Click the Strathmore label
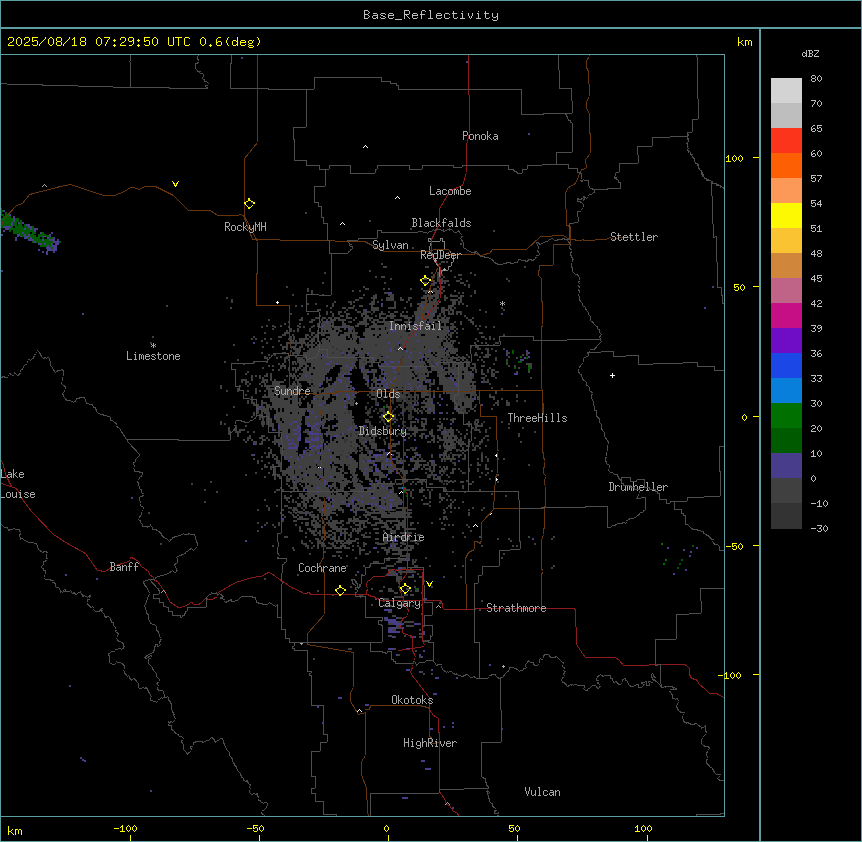Screen dimensions: 862x842 (516, 608)
